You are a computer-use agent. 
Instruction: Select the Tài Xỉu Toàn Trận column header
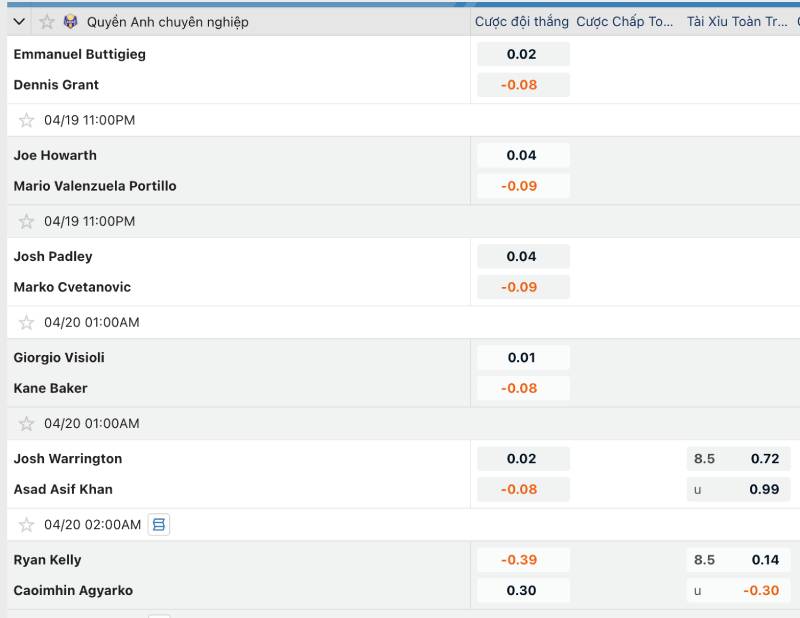(737, 22)
